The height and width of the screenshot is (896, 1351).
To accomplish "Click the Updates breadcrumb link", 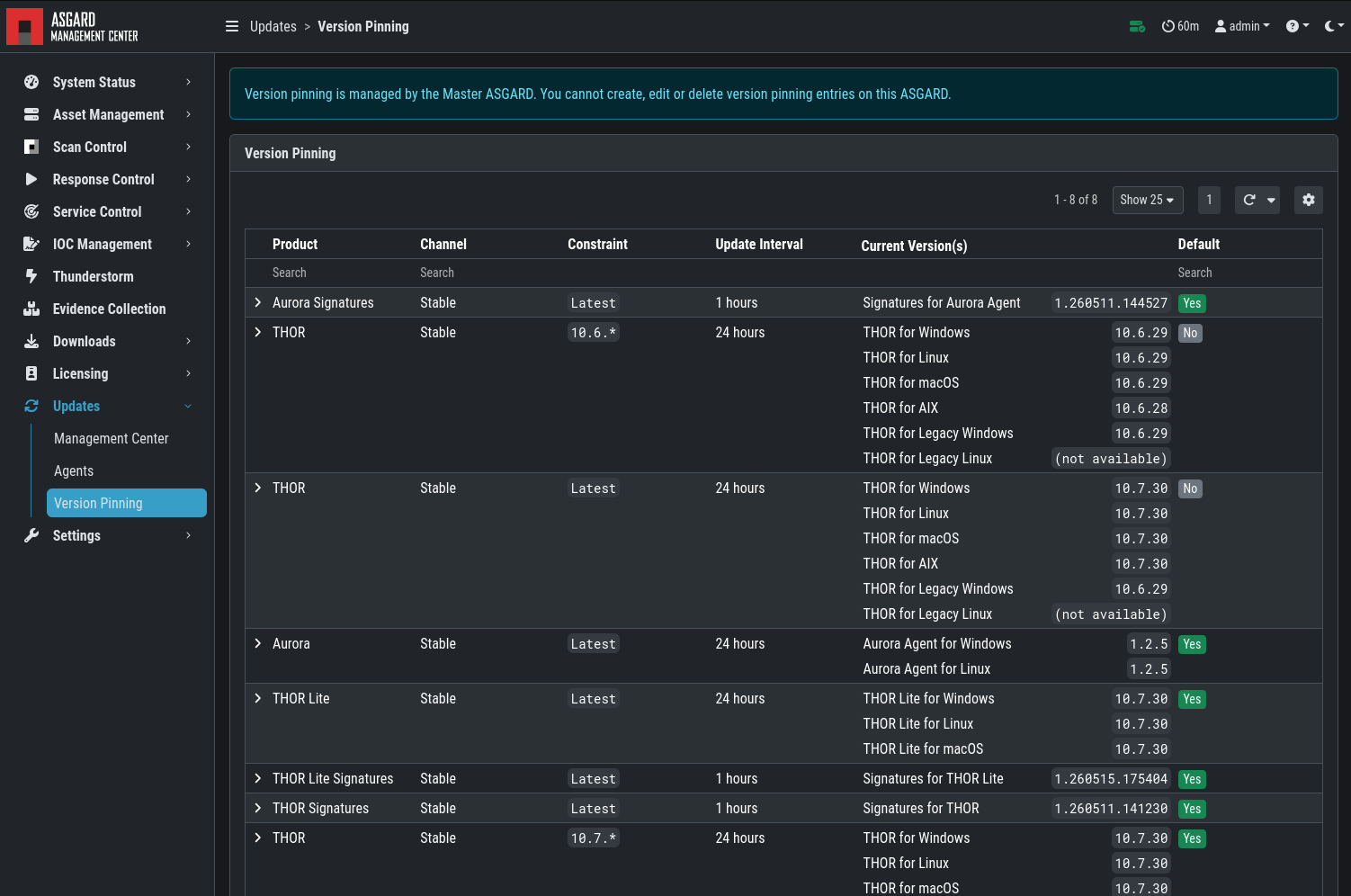I will pyautogui.click(x=273, y=26).
